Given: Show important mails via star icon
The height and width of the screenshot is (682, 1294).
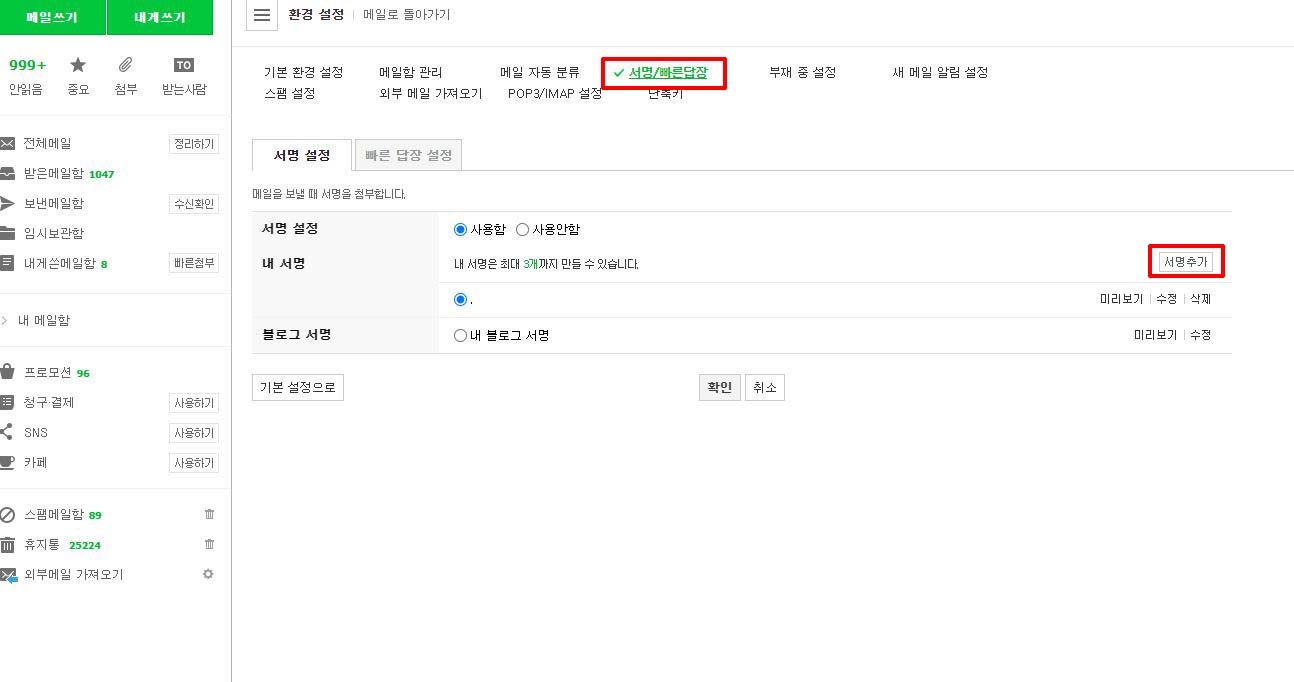Looking at the screenshot, I should 78,65.
